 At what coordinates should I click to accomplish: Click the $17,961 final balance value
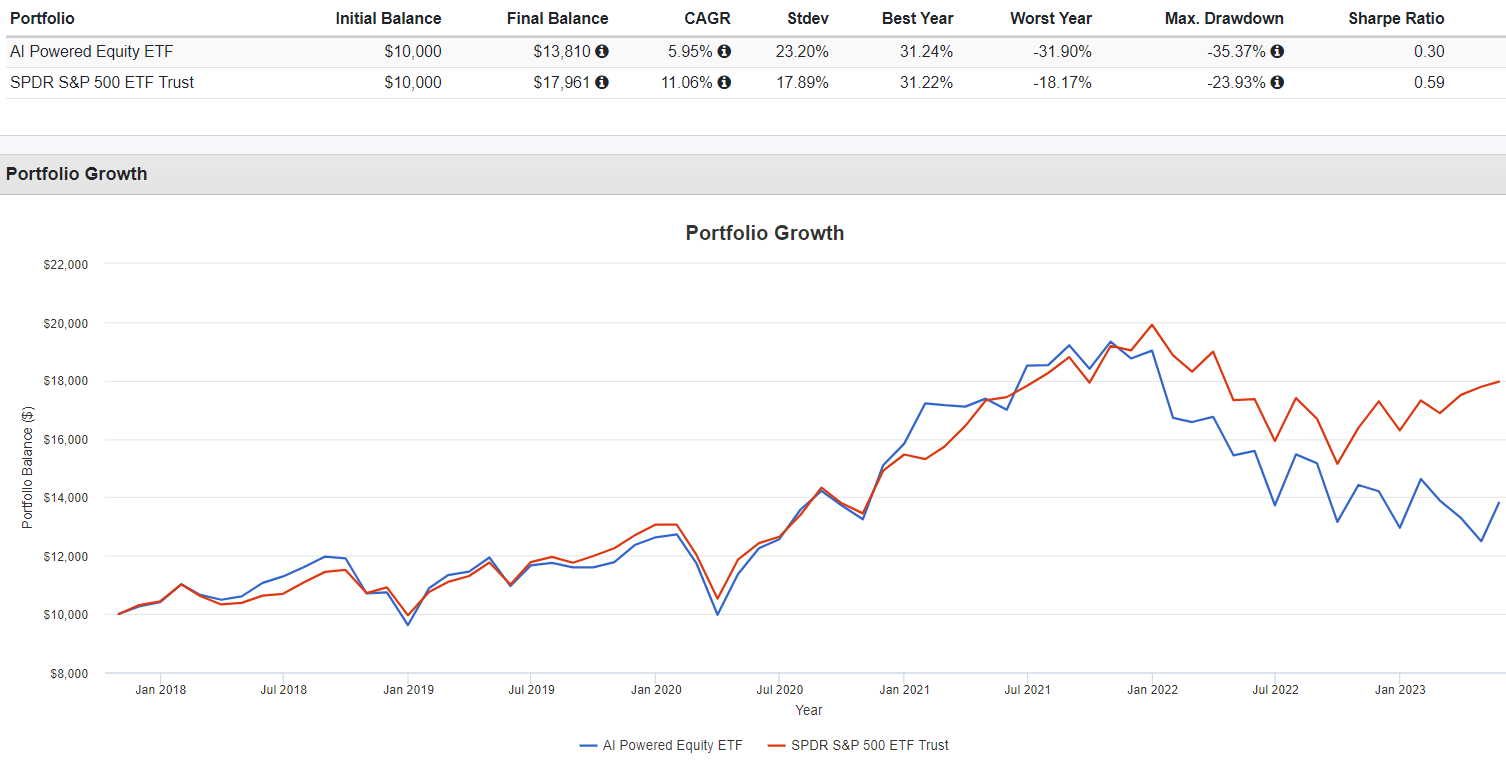click(x=562, y=83)
